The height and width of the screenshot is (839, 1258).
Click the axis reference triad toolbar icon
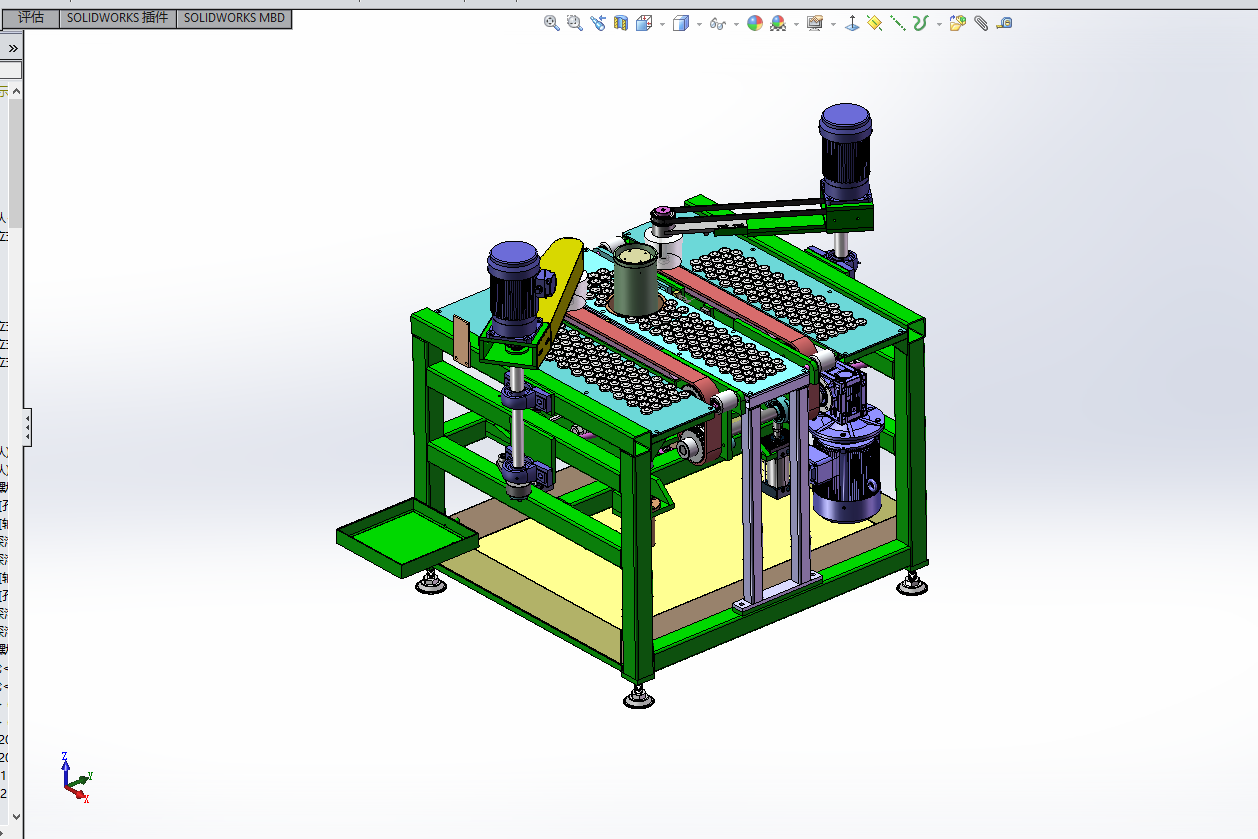tap(852, 23)
